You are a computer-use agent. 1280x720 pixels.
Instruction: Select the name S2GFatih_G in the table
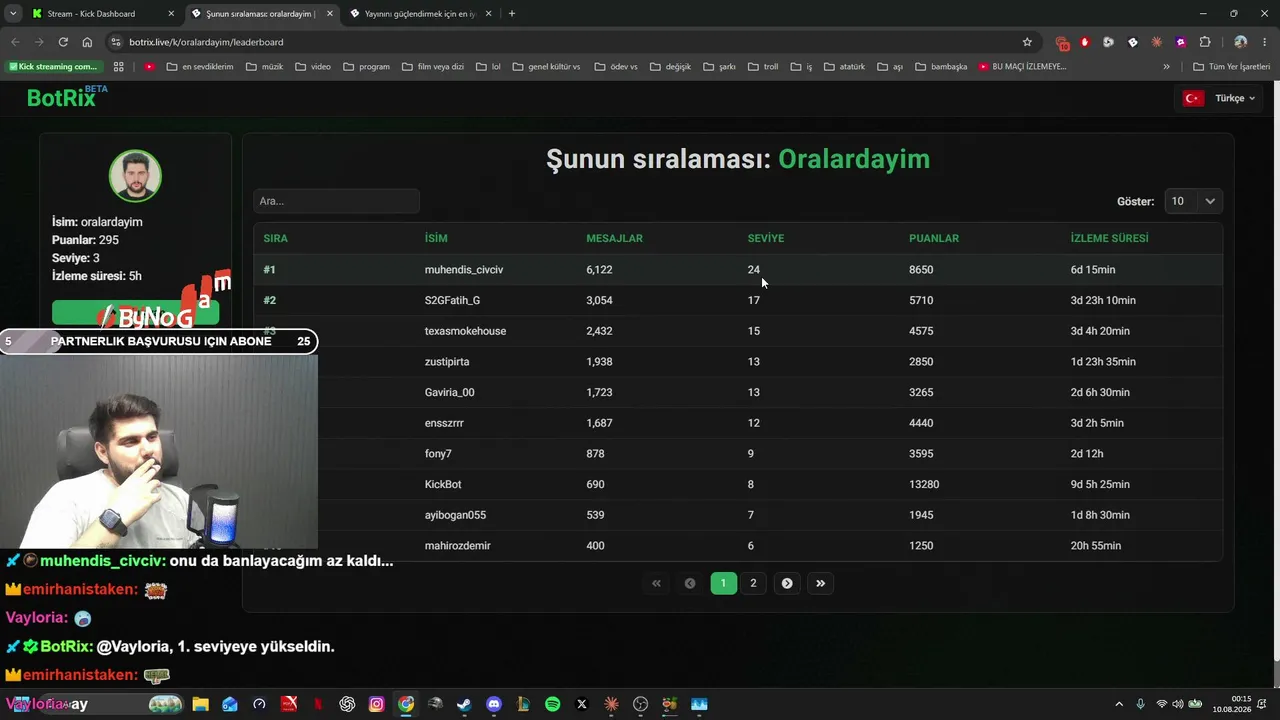452,300
